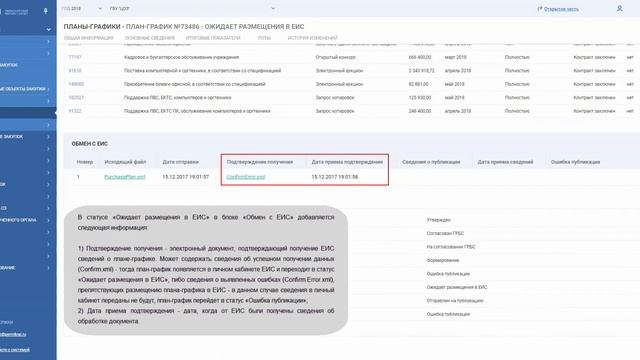Switch to the ОБЩАЯ ИНФОРМАЦИЯ tab
The image size is (640, 360).
click(x=89, y=38)
